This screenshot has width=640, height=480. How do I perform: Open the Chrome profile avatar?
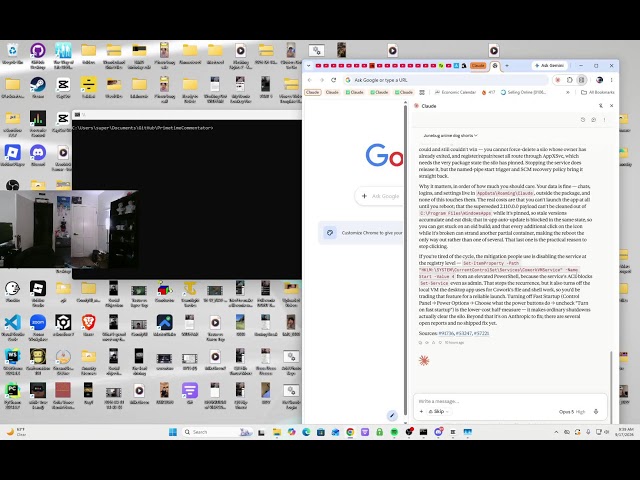(600, 80)
